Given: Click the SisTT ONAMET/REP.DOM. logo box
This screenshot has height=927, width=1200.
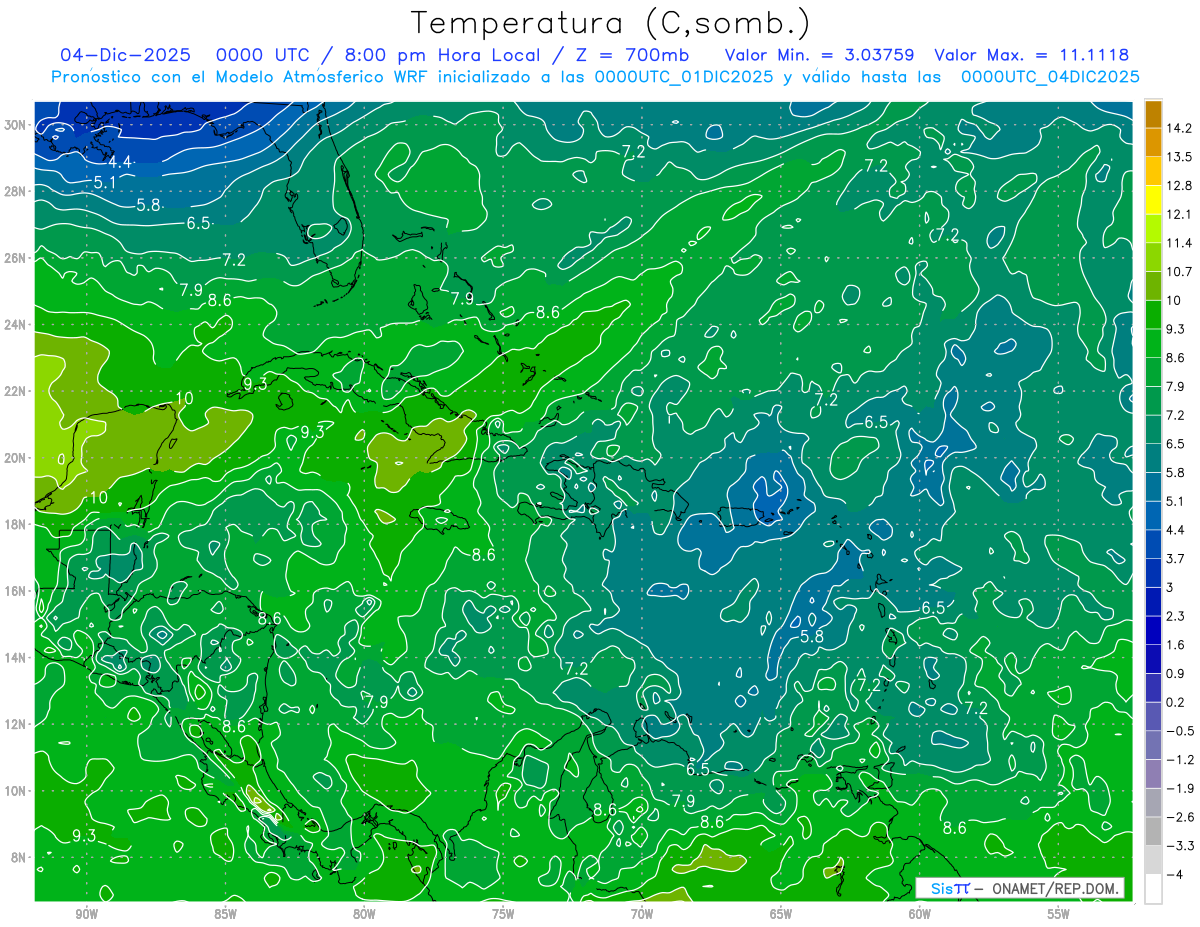Looking at the screenshot, I should coord(1020,888).
